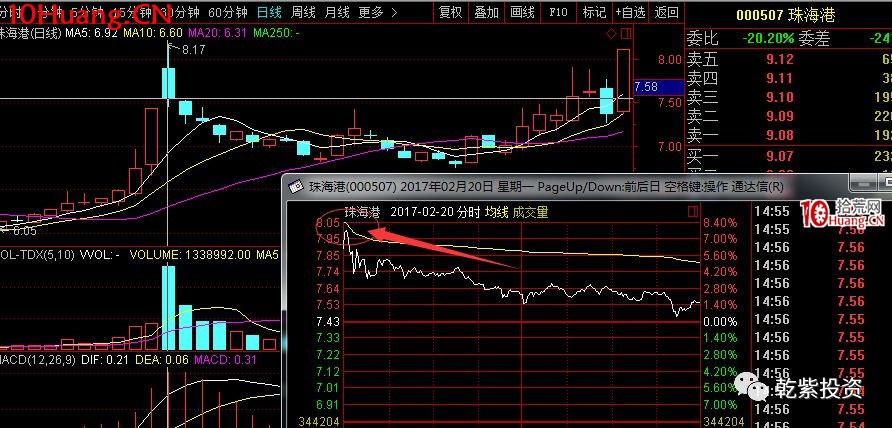892x428 pixels.
Task: Select the MA20: 6.31 indicator label
Action: point(217,34)
